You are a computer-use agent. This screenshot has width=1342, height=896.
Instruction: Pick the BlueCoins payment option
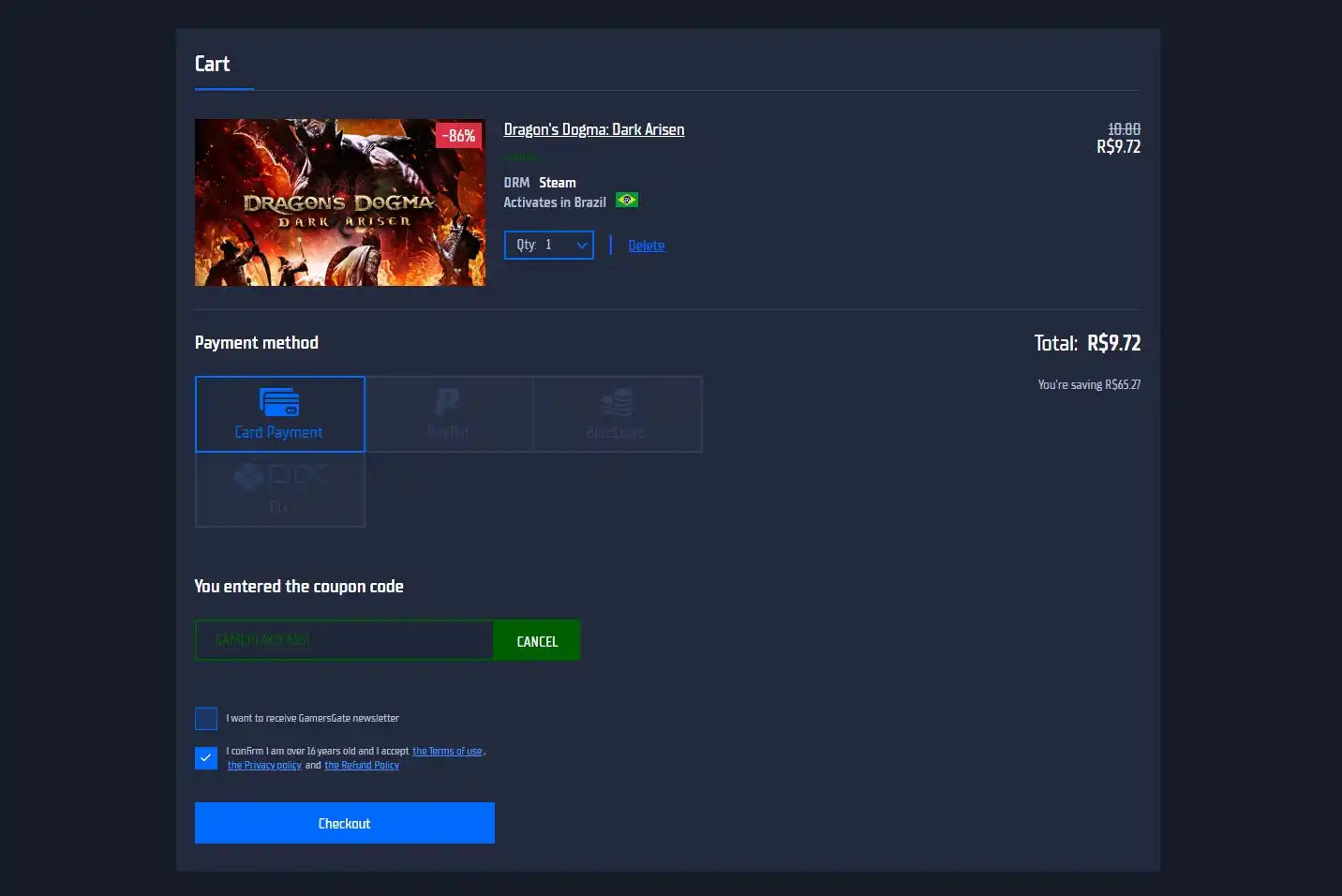click(x=617, y=414)
